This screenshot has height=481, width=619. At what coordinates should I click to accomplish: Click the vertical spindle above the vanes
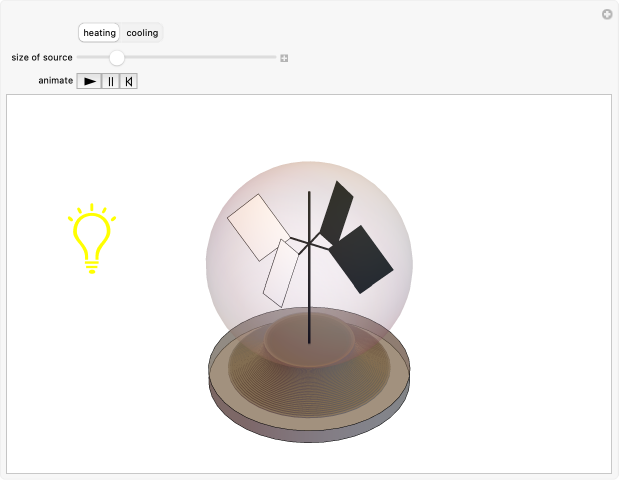[x=309, y=210]
